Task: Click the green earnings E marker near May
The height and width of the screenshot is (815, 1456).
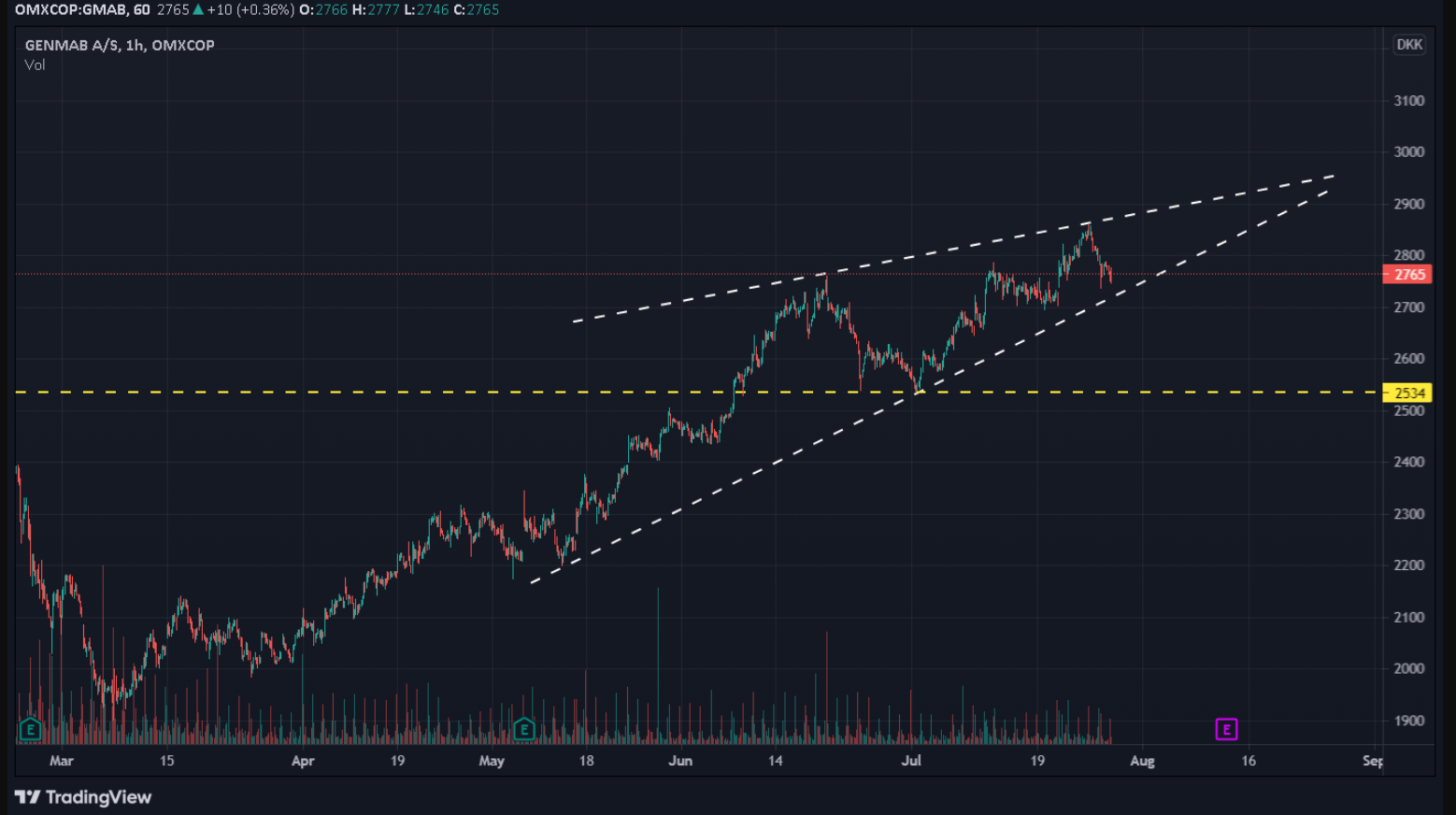Action: pos(523,729)
